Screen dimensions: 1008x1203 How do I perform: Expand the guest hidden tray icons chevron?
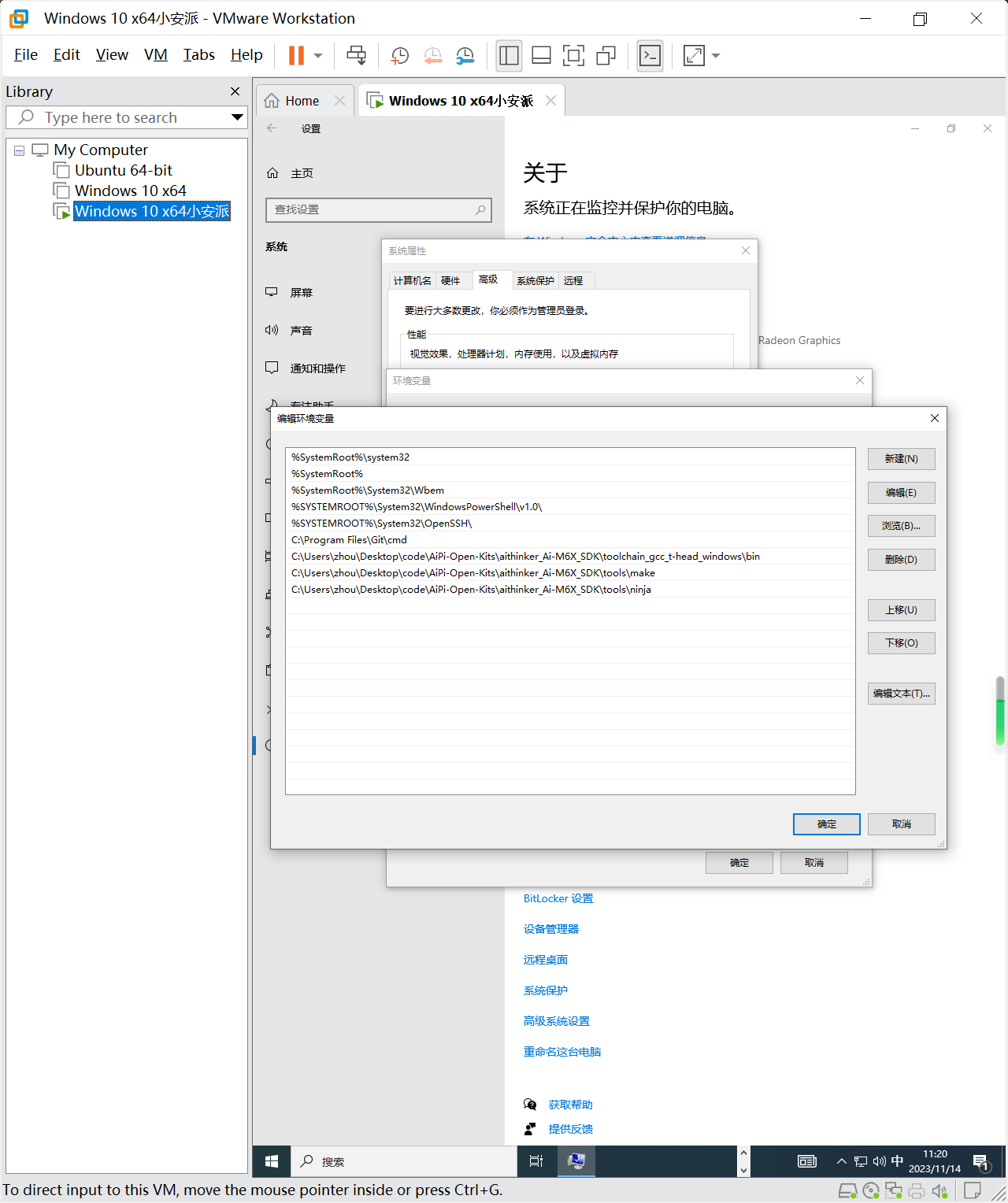pos(841,1161)
